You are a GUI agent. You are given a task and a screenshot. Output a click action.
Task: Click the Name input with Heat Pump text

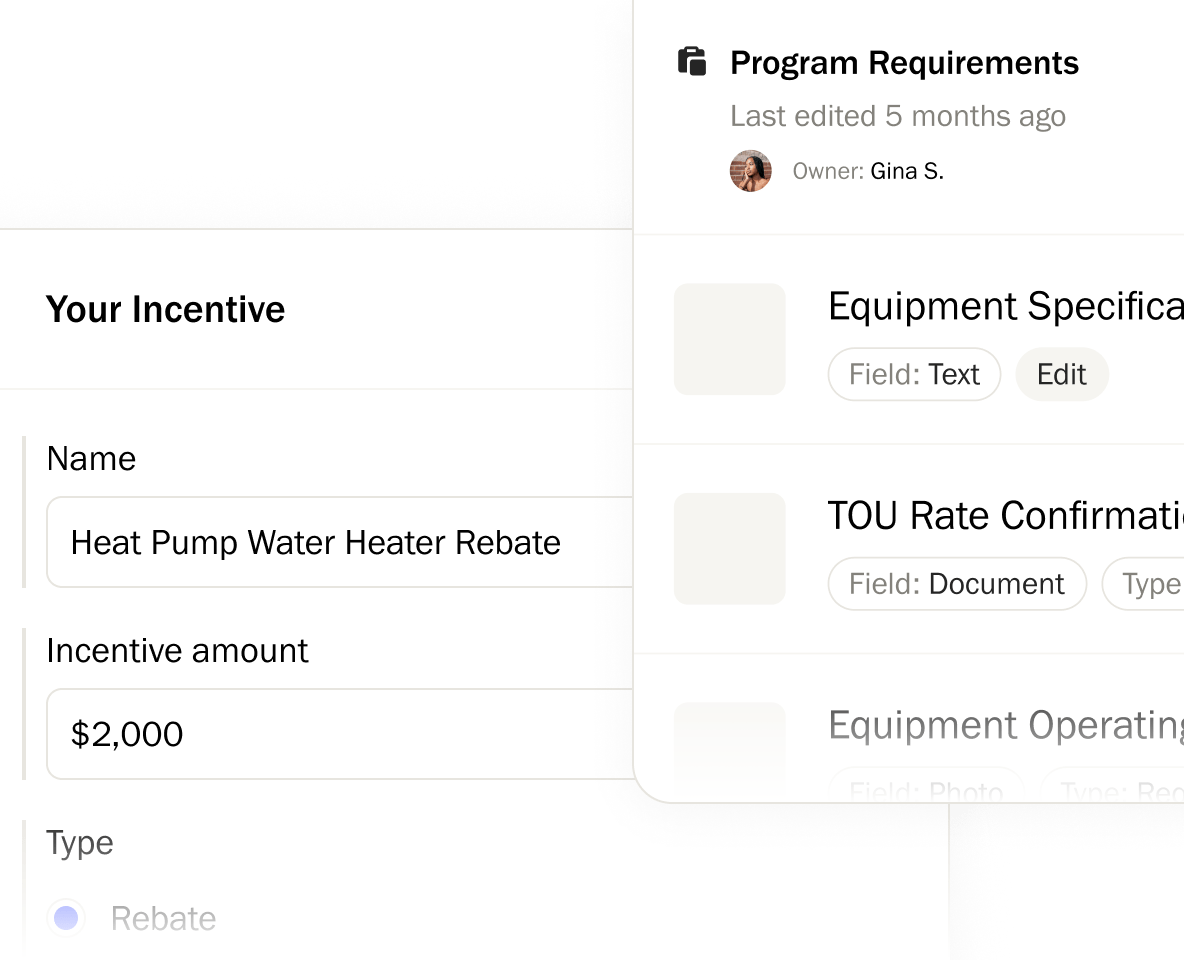click(340, 543)
